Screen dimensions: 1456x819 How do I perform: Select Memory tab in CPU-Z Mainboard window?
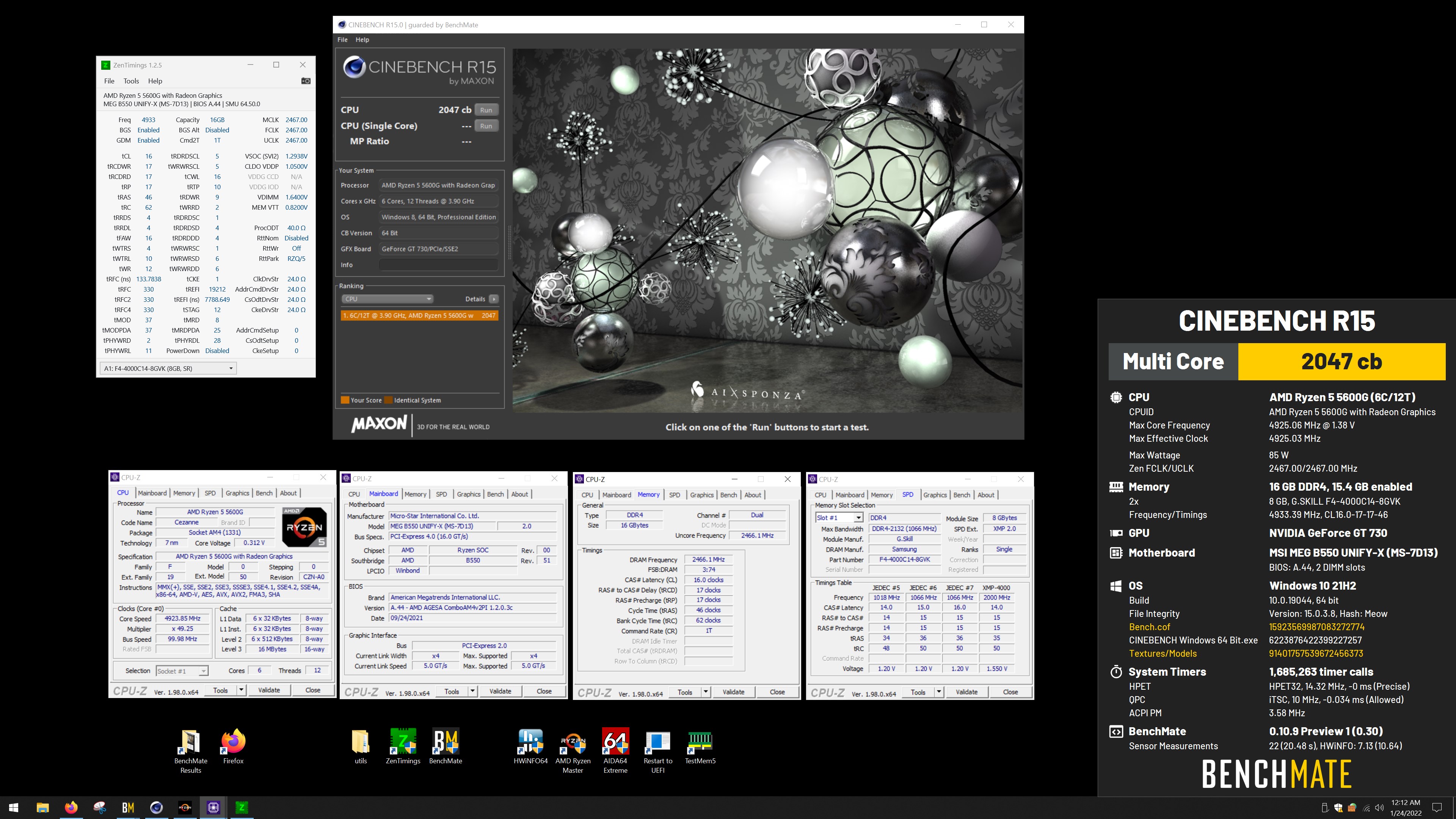coord(416,494)
